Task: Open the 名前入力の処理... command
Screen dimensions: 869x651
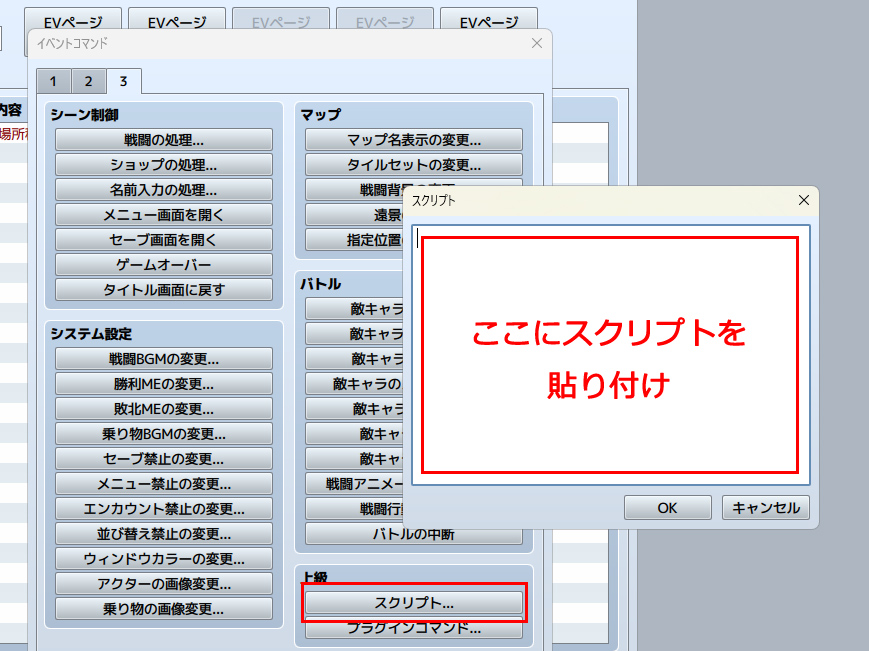Action: (x=164, y=190)
